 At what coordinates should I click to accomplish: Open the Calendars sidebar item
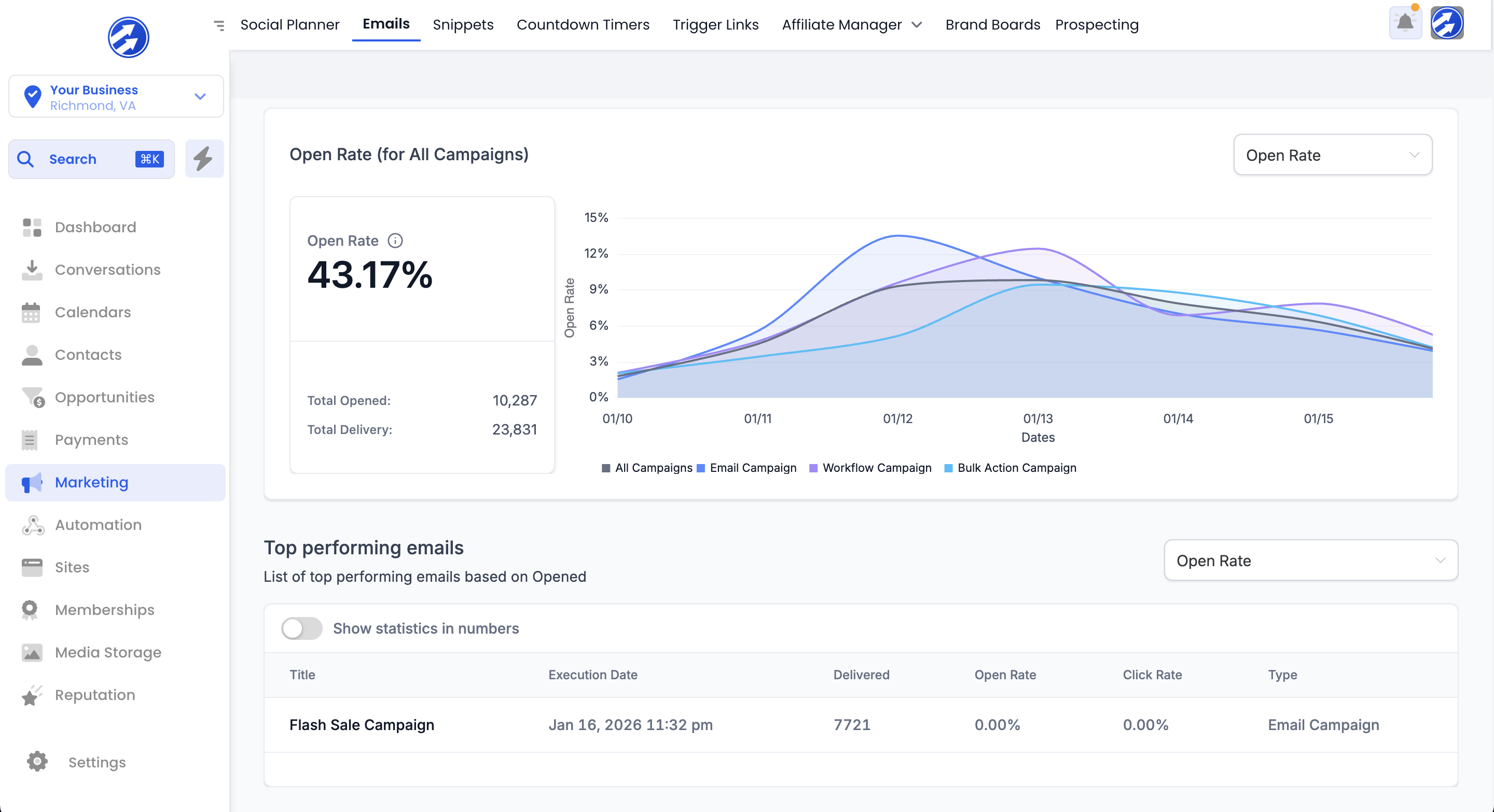click(93, 312)
